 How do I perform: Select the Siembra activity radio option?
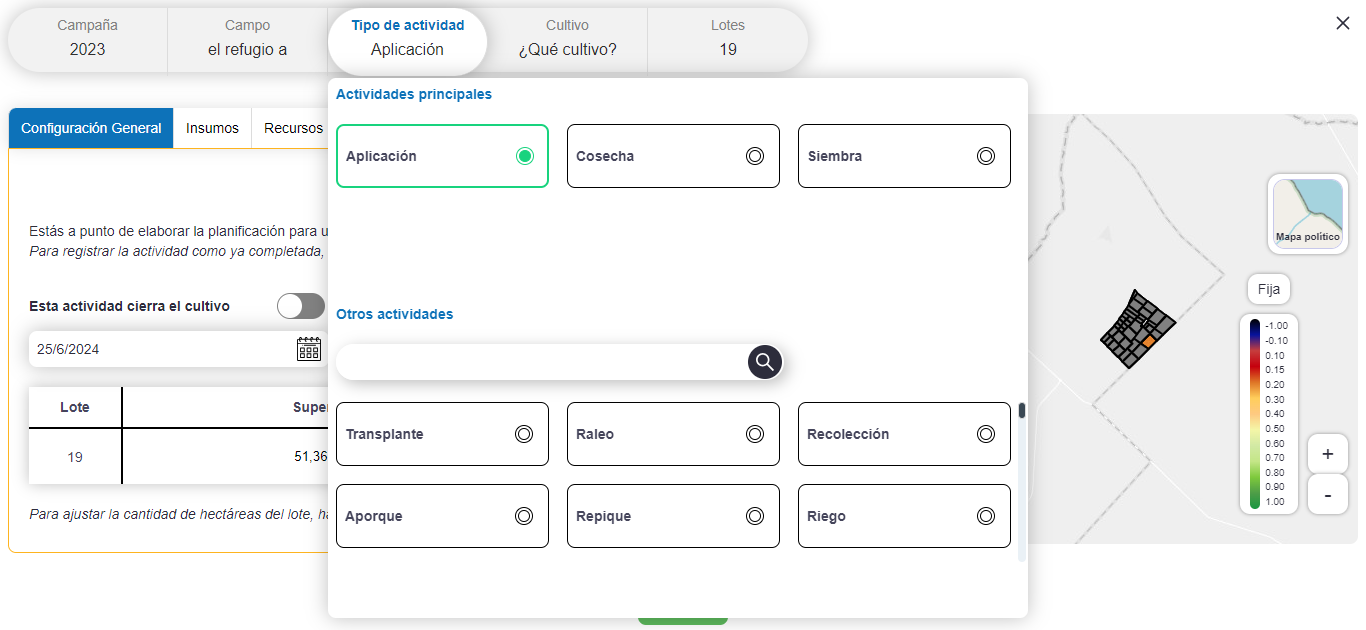(986, 156)
